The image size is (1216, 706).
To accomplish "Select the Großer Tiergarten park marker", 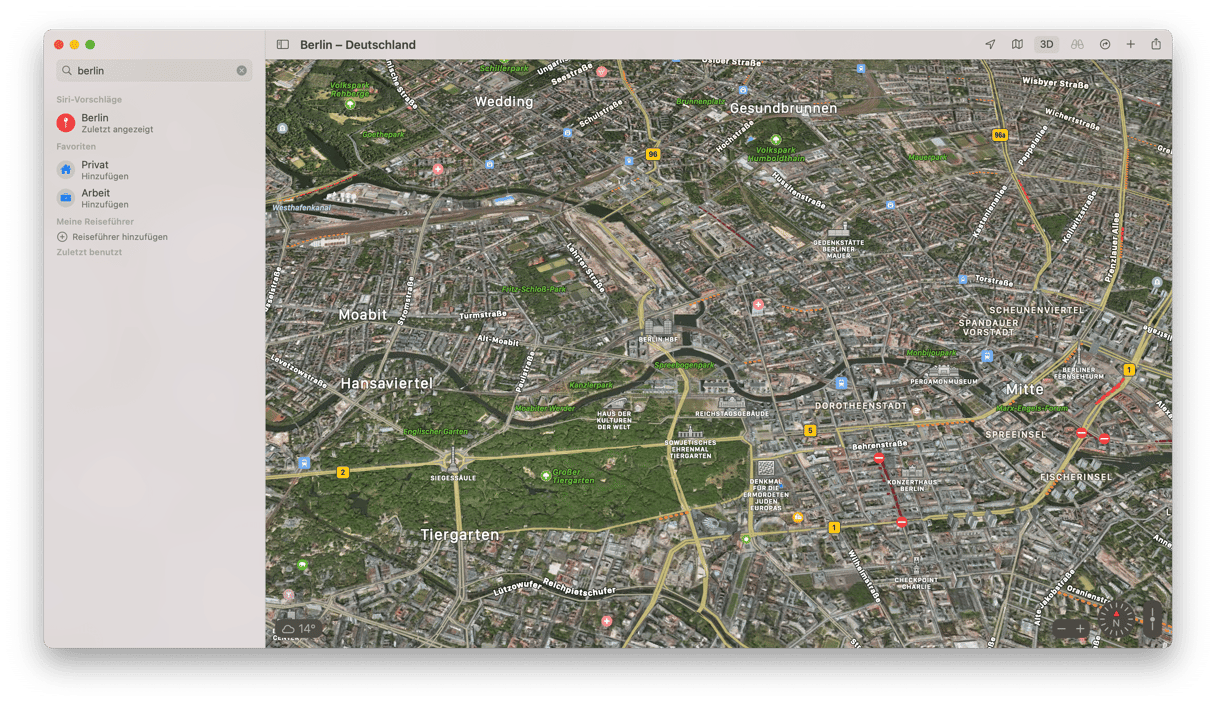I will click(x=545, y=475).
